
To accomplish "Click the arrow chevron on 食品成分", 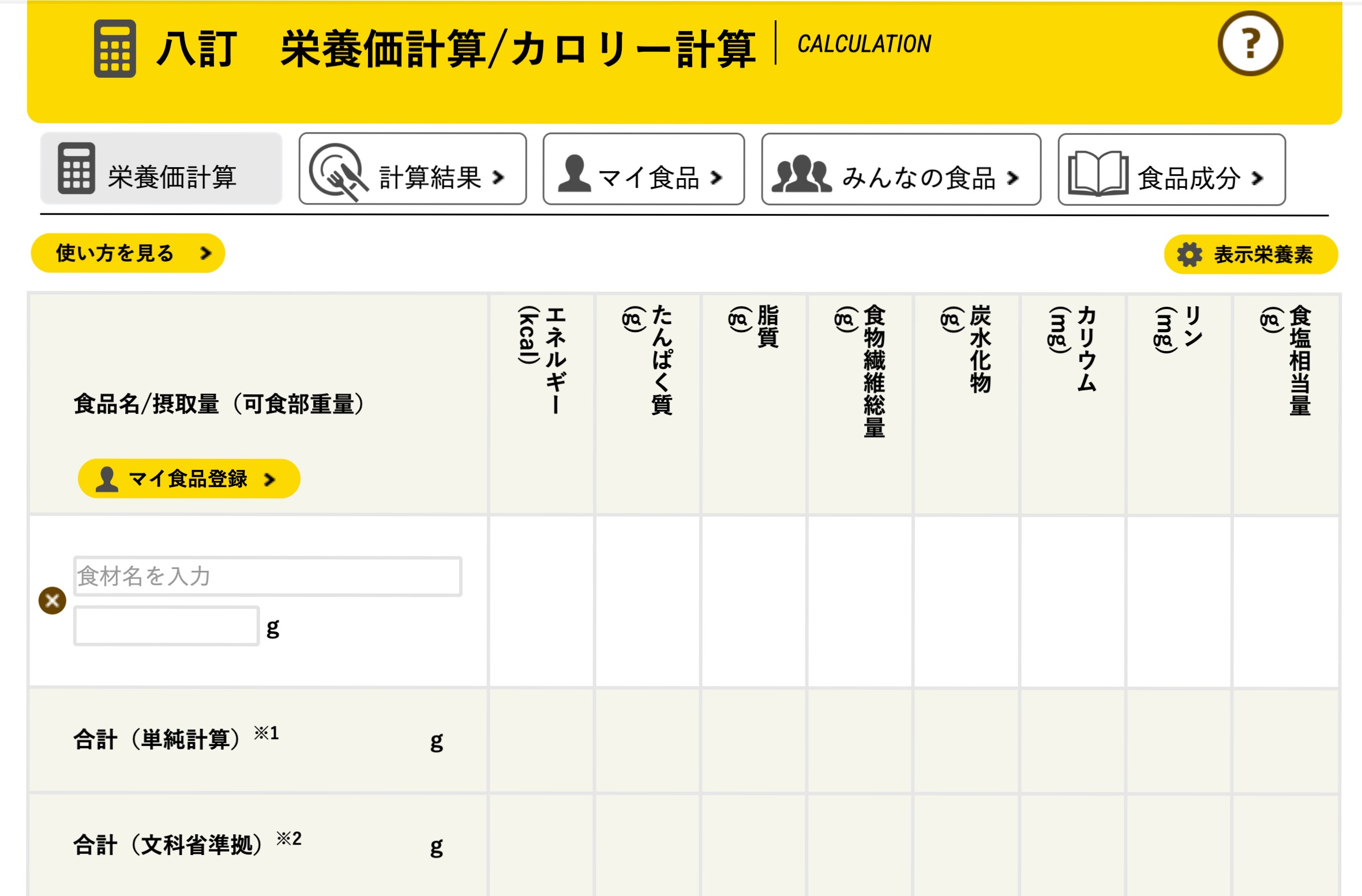I will 1257,179.
